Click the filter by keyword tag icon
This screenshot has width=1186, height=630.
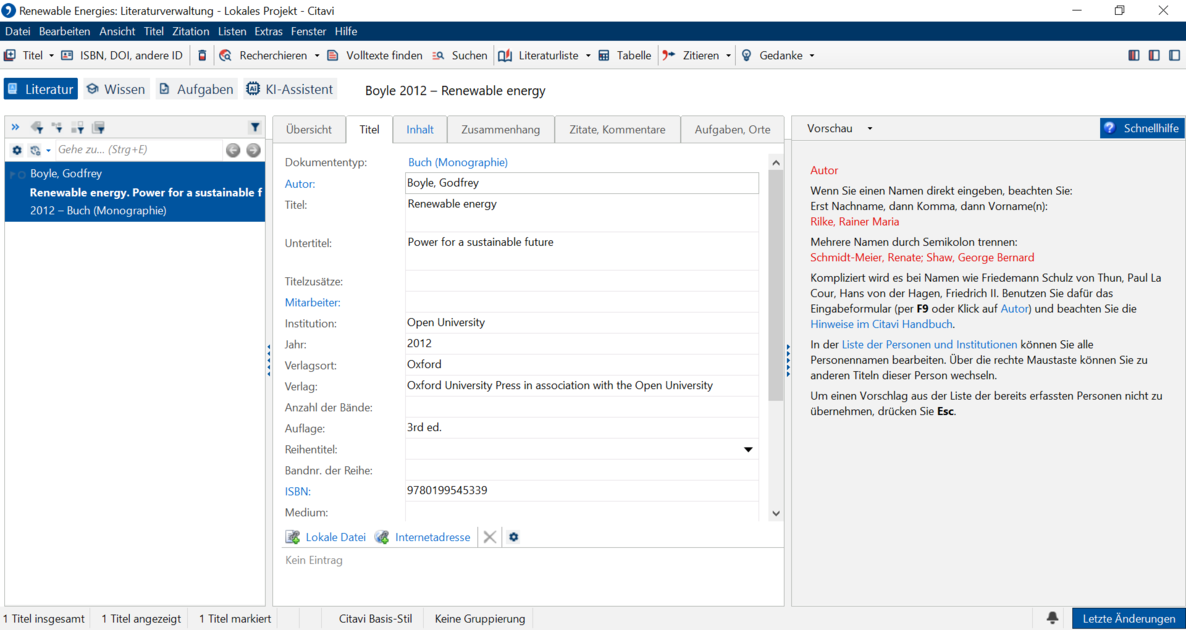pyautogui.click(x=36, y=127)
